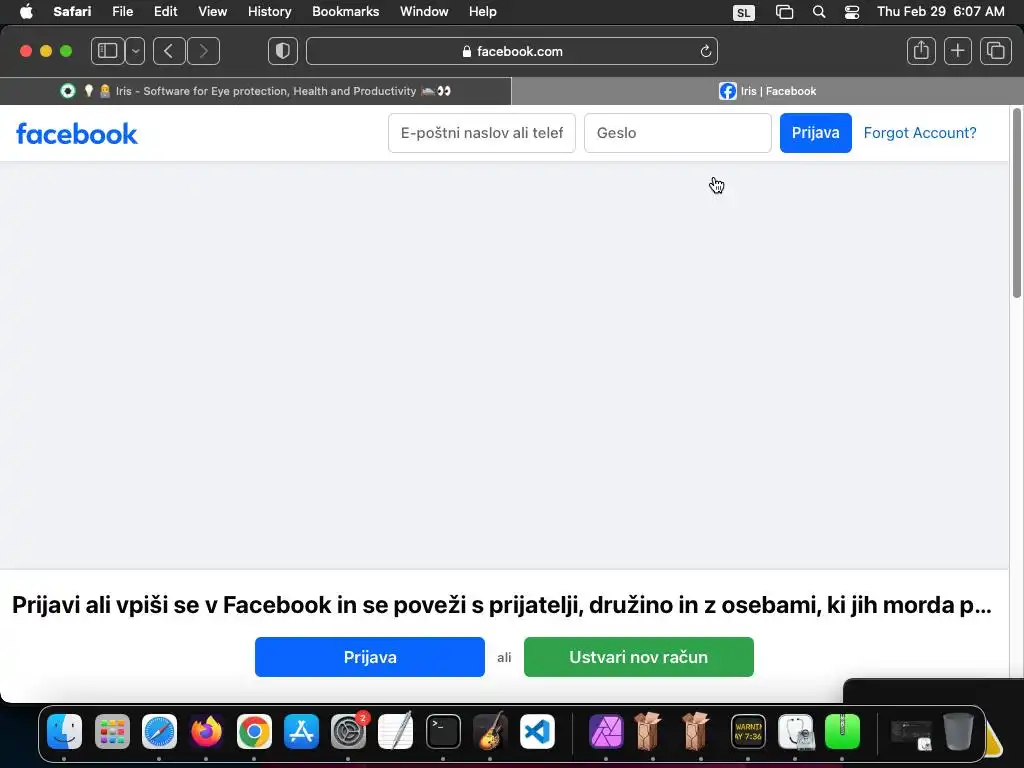Open the File menu
The height and width of the screenshot is (768, 1024).
click(122, 12)
